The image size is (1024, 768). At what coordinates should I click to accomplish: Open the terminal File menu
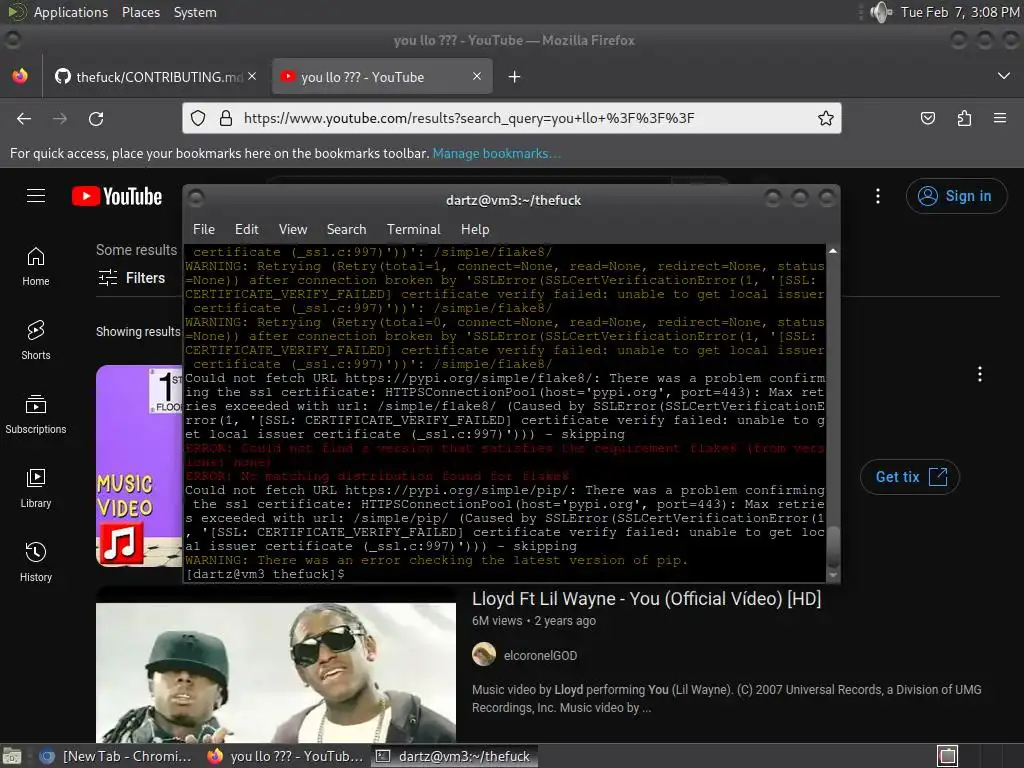(x=204, y=229)
